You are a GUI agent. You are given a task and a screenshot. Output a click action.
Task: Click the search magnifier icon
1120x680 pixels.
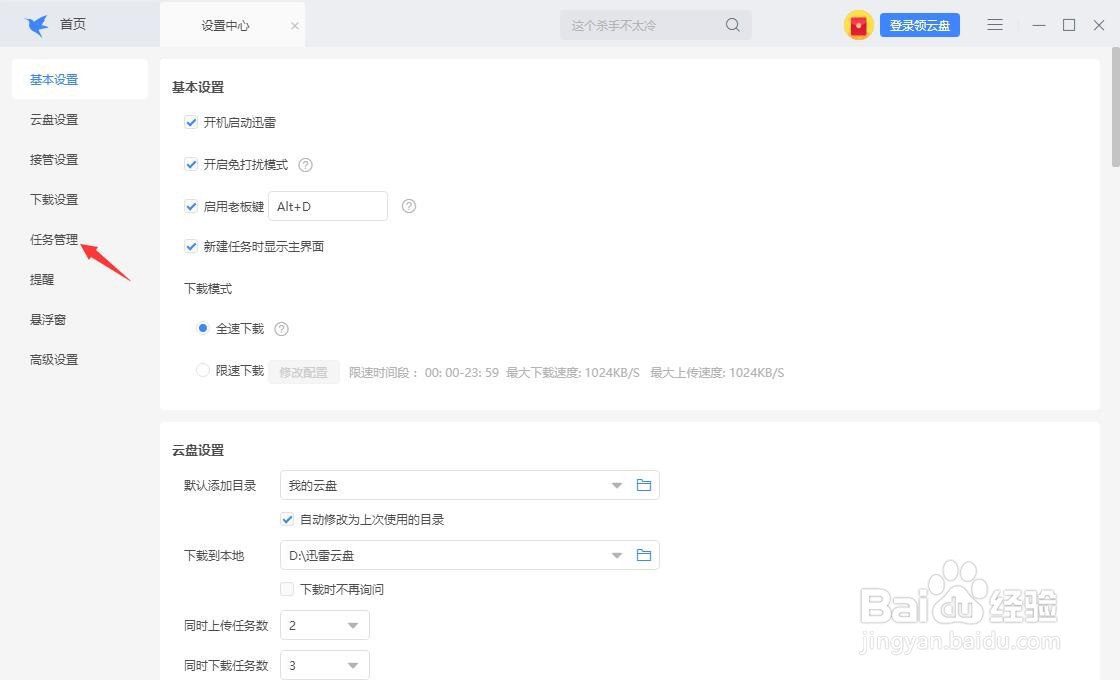(732, 25)
